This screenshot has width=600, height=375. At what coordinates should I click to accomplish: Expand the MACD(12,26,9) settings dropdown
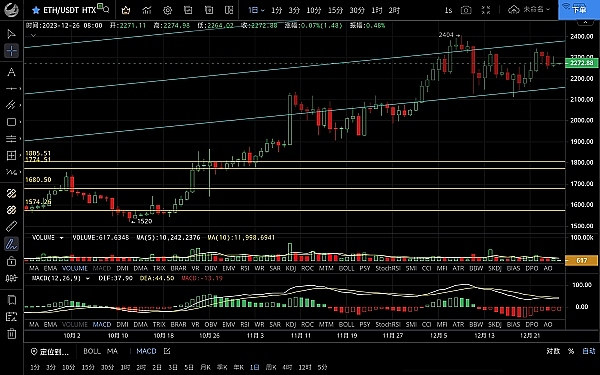click(88, 278)
